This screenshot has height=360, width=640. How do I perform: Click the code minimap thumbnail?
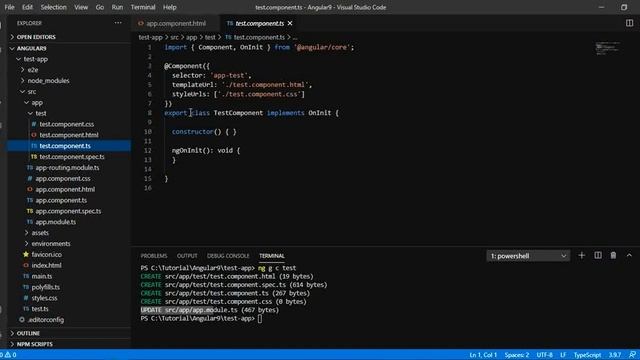pyautogui.click(x=607, y=48)
